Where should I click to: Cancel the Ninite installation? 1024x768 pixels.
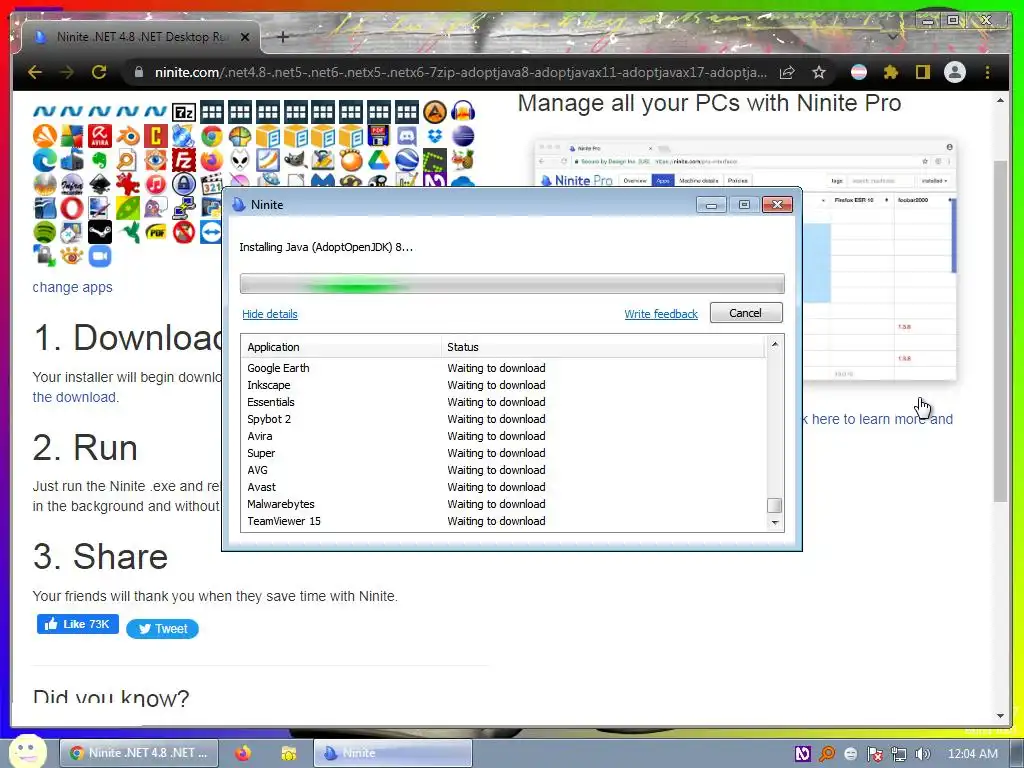coord(746,313)
